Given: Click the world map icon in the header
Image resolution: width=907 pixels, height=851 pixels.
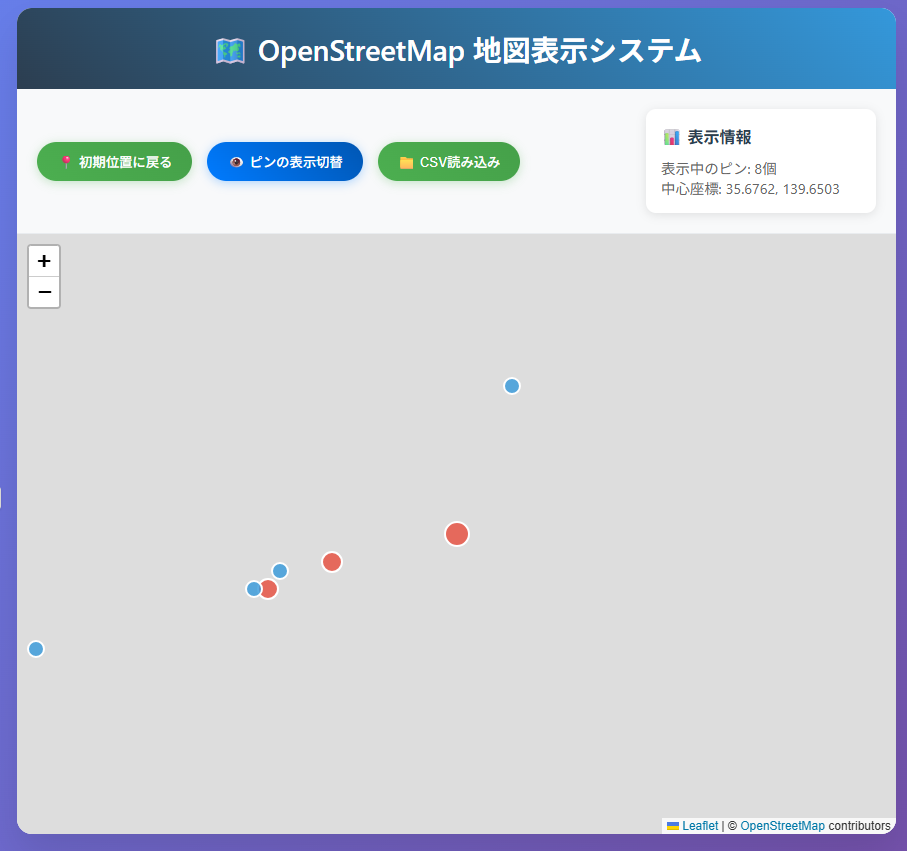Looking at the screenshot, I should 230,51.
